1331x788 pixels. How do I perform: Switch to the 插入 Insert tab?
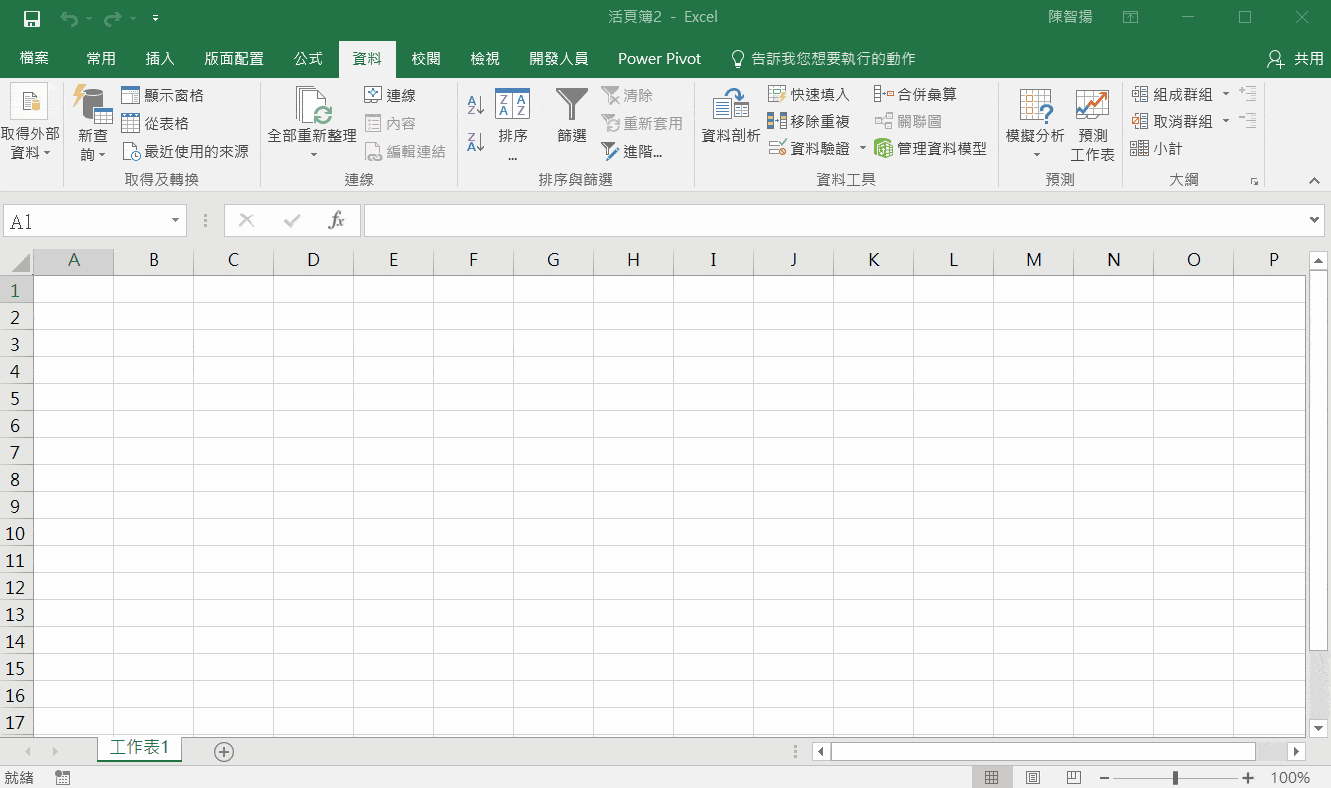pos(160,59)
